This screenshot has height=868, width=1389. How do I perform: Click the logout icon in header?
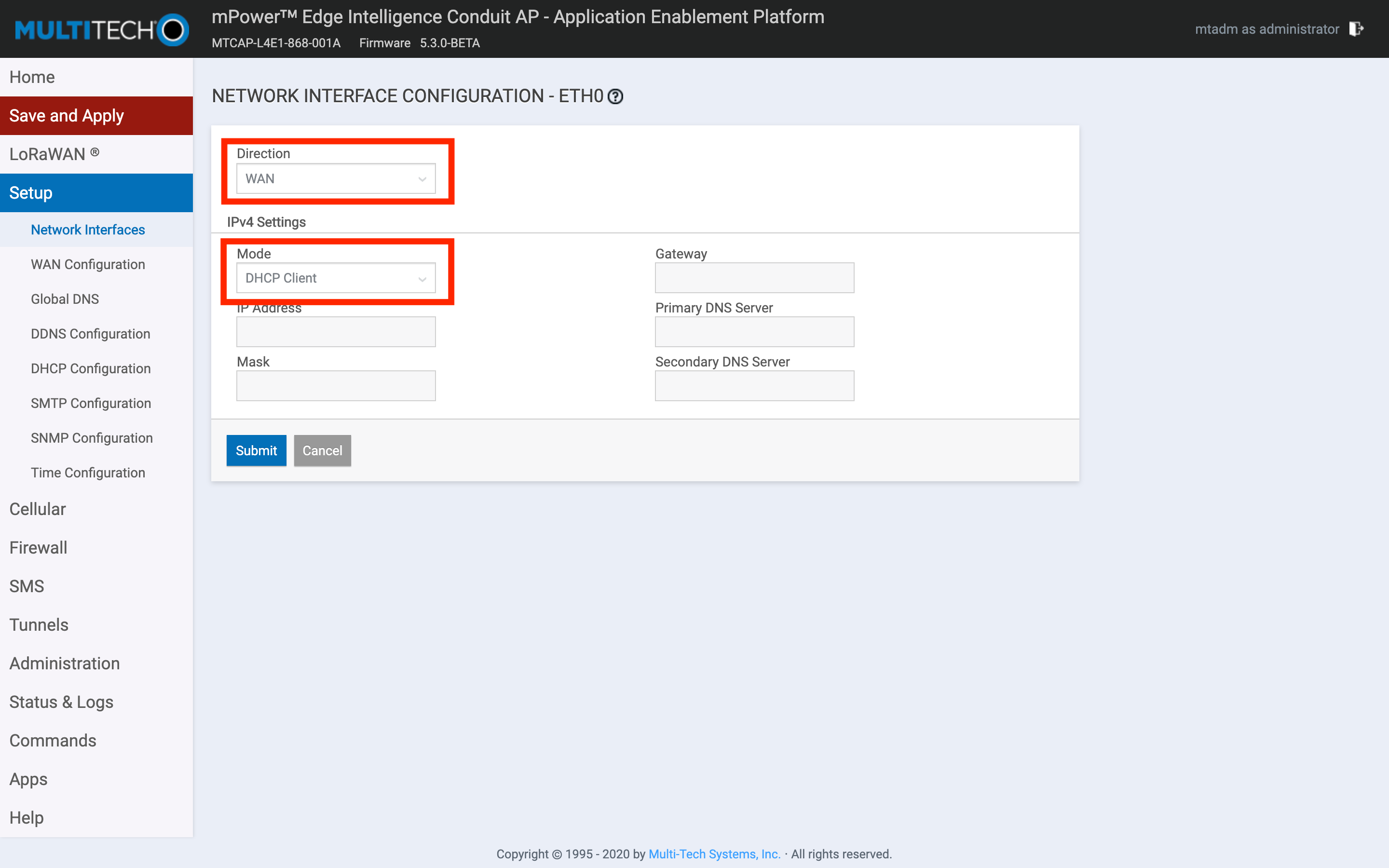pyautogui.click(x=1356, y=29)
